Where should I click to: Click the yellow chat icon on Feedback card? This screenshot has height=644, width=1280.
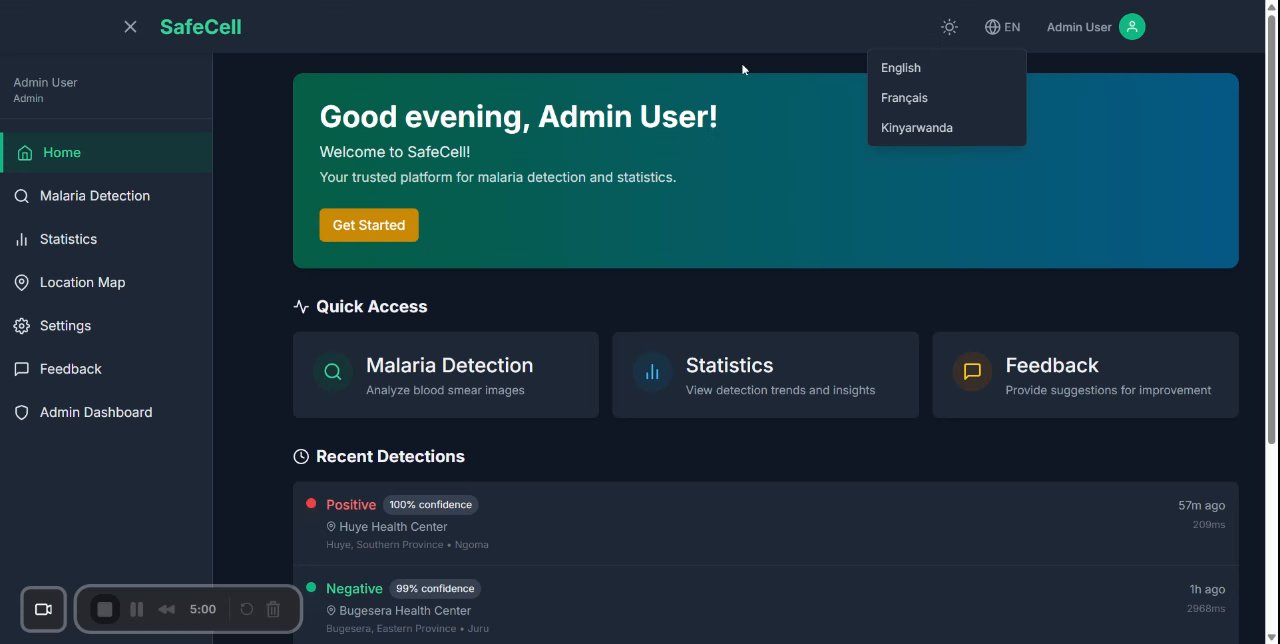click(x=972, y=372)
